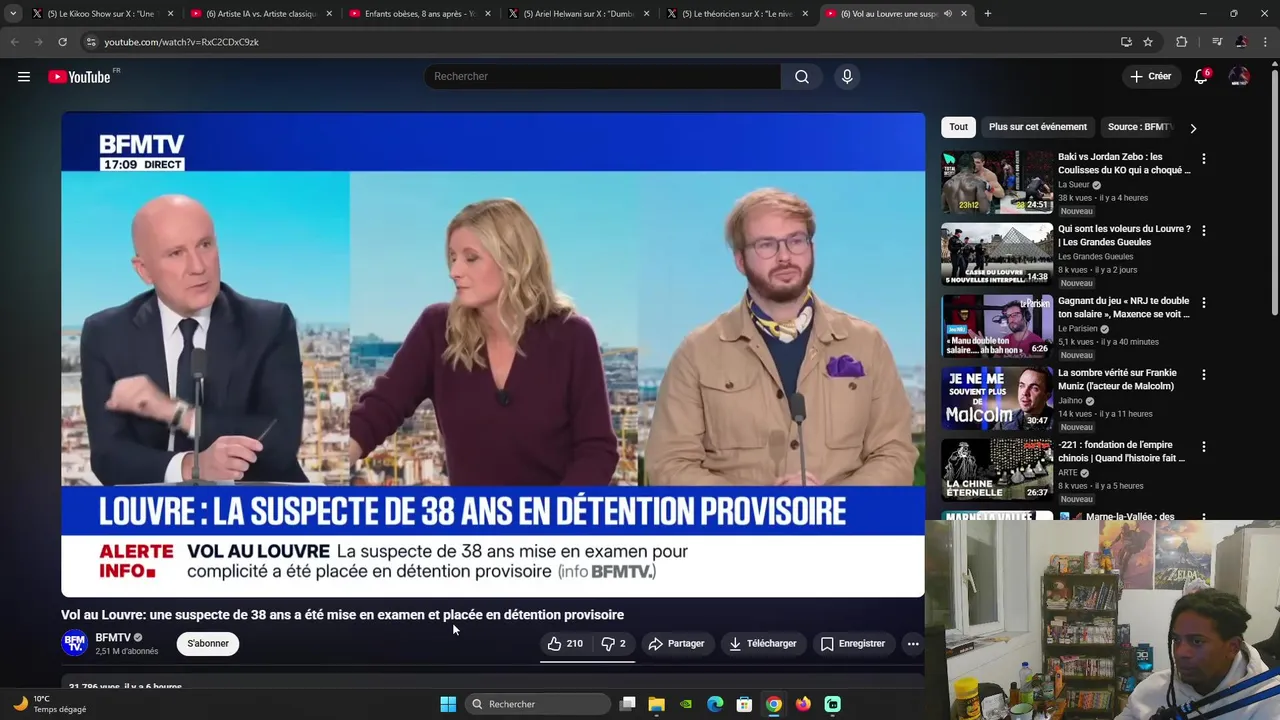
Task: Click the install app icon in address bar
Action: coord(1126,42)
